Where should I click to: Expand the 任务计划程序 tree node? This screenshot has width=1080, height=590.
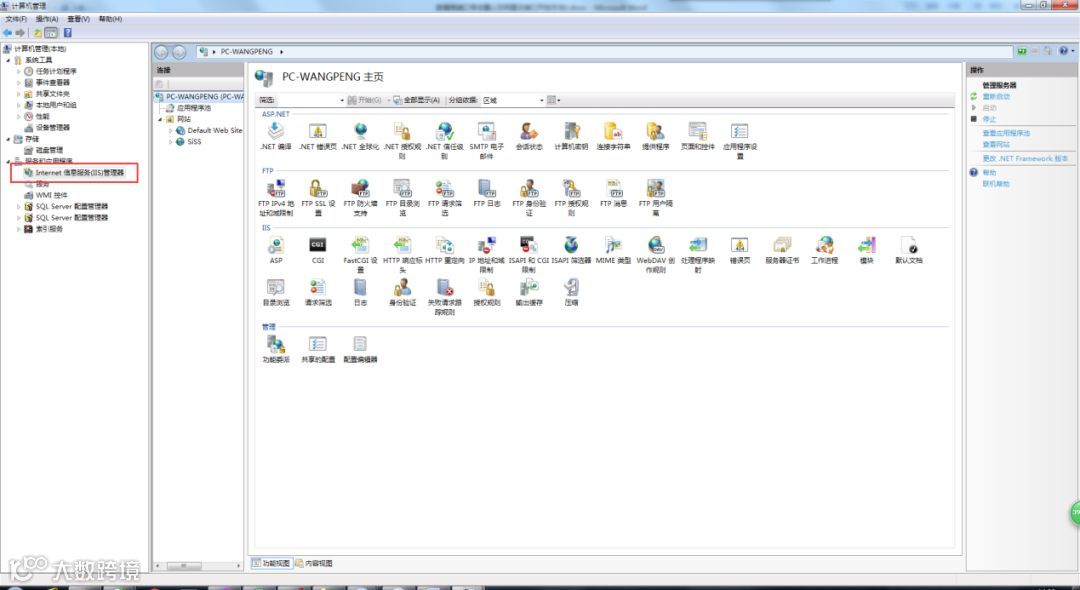tap(19, 71)
